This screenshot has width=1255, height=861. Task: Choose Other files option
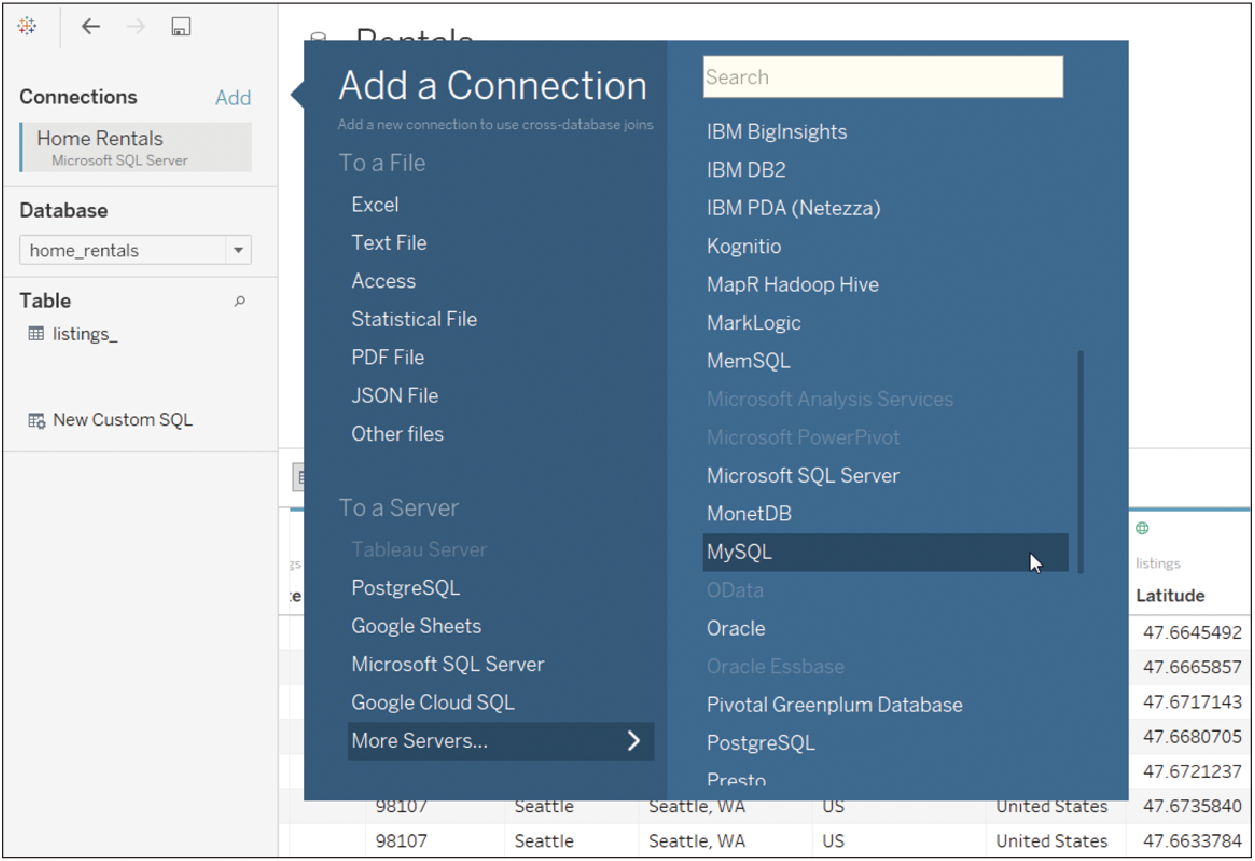[x=398, y=434]
